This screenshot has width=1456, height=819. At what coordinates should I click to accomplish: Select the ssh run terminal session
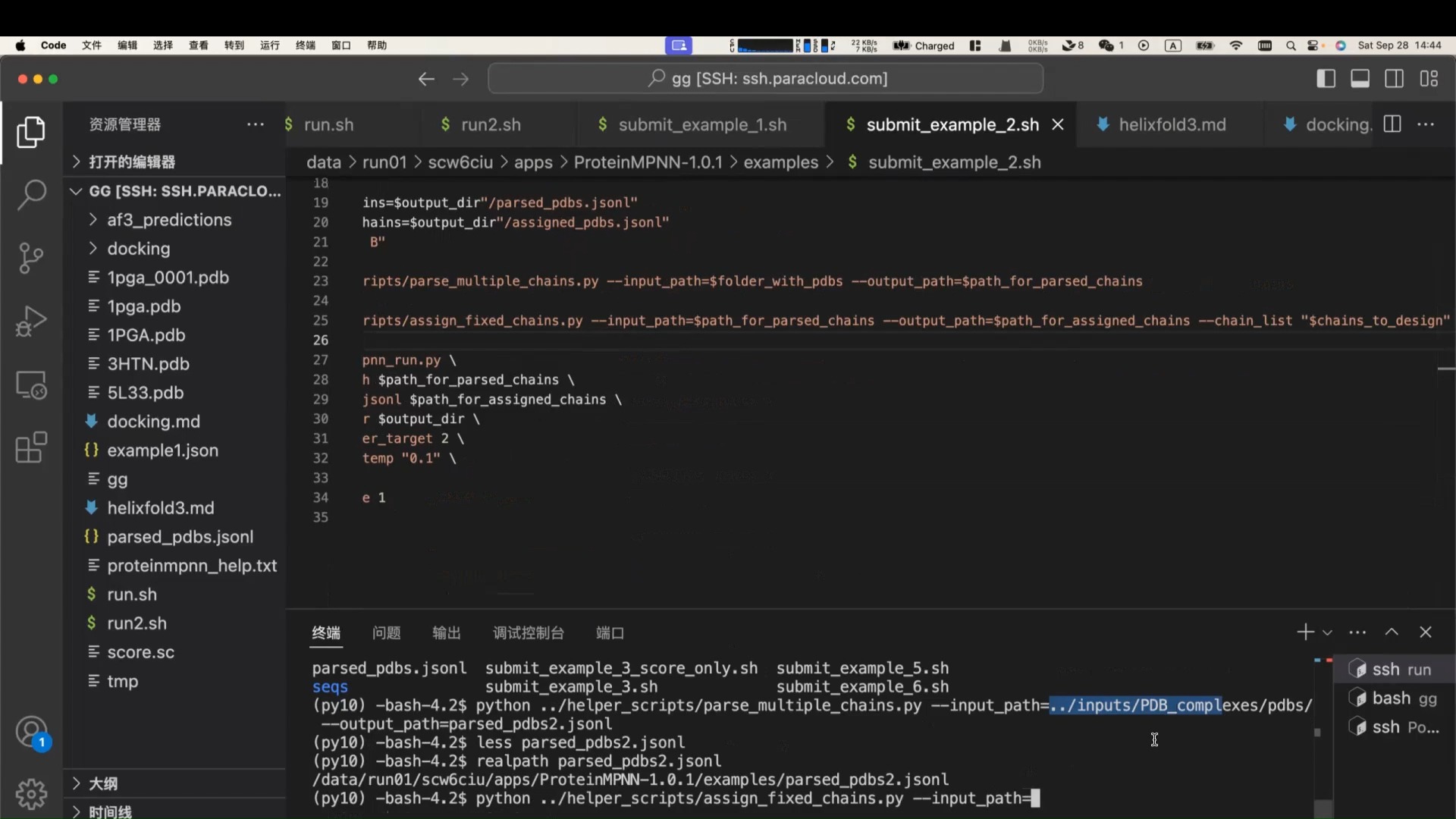click(x=1394, y=670)
